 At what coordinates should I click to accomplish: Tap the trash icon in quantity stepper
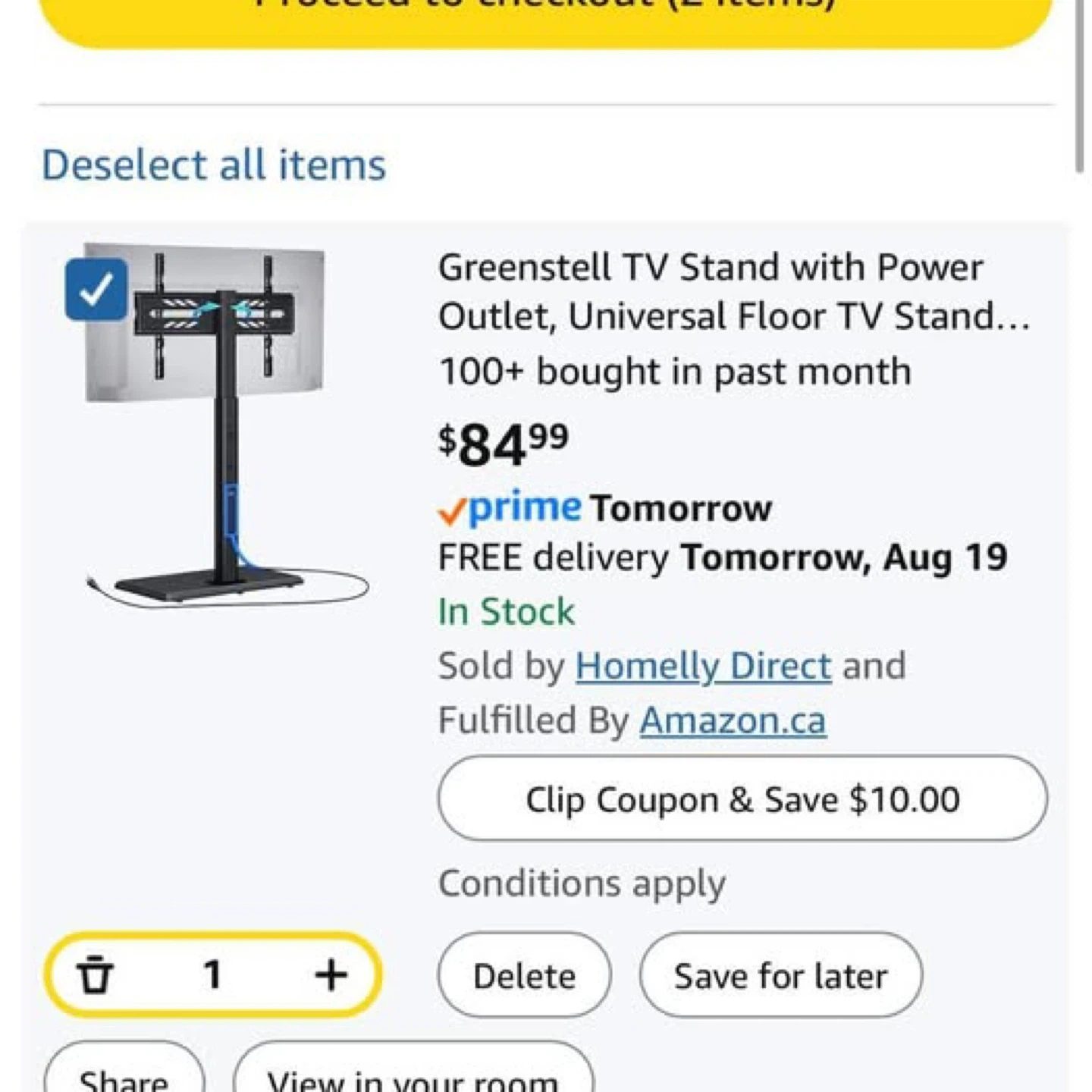[95, 974]
